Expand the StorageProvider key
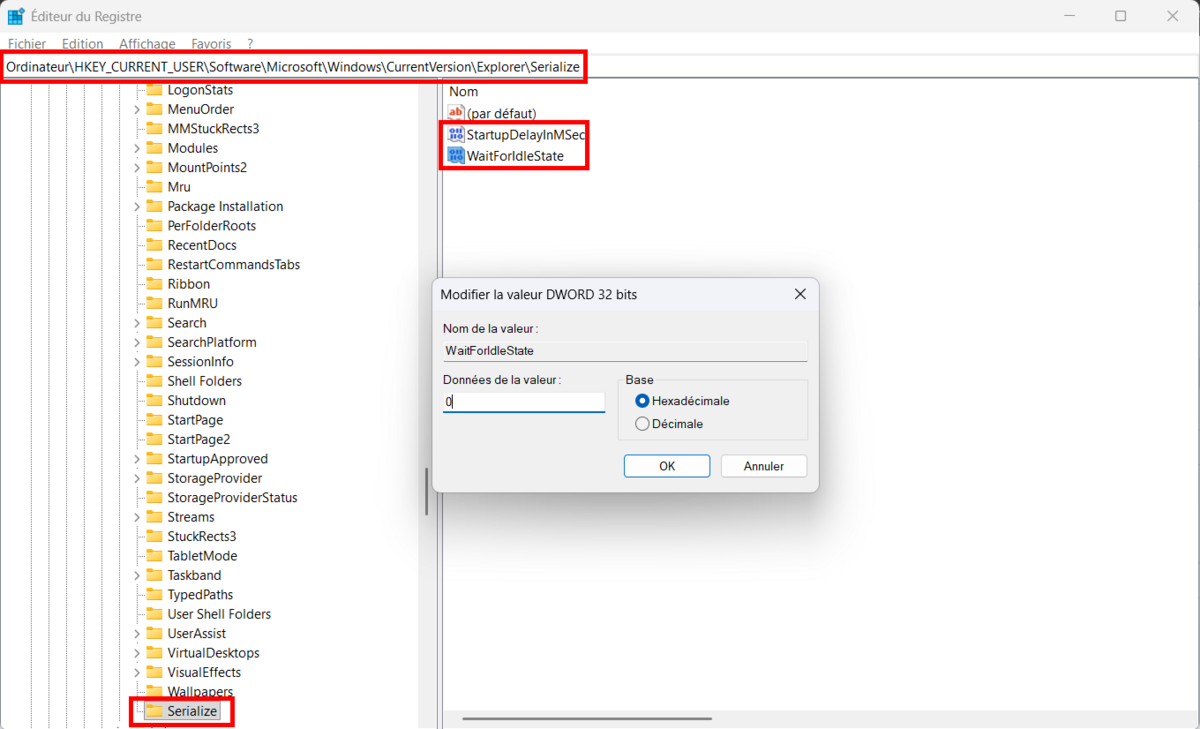The width and height of the screenshot is (1200, 729). tap(137, 478)
